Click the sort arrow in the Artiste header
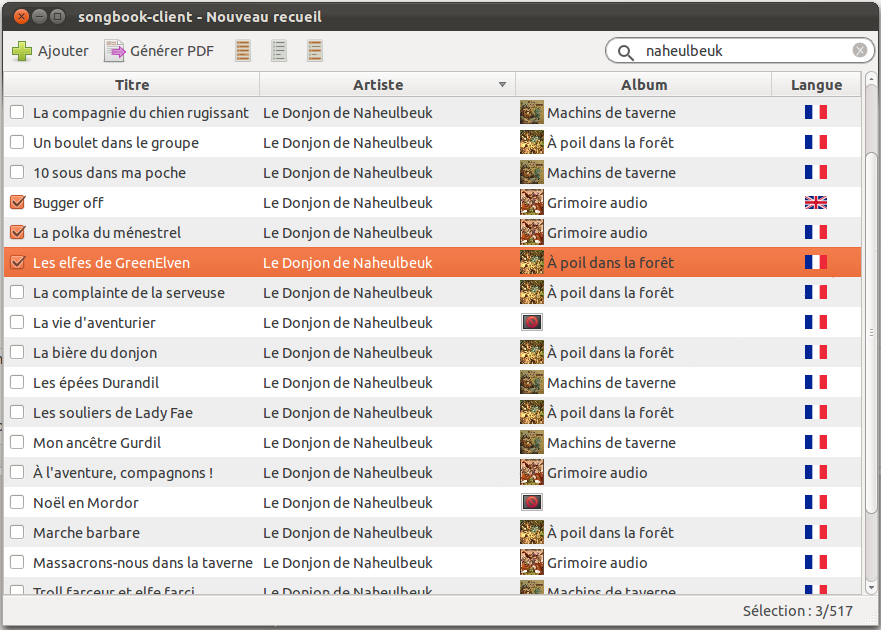 click(x=502, y=85)
